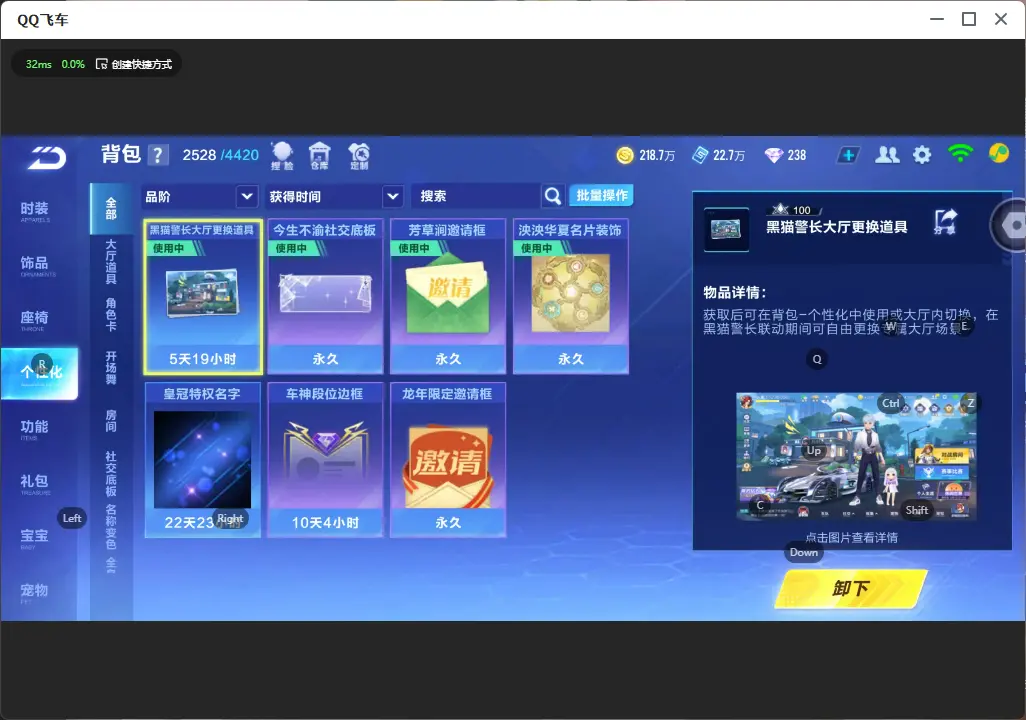Select the 泱泱华夏名片装饰 item card
The width and height of the screenshot is (1026, 720).
click(571, 297)
